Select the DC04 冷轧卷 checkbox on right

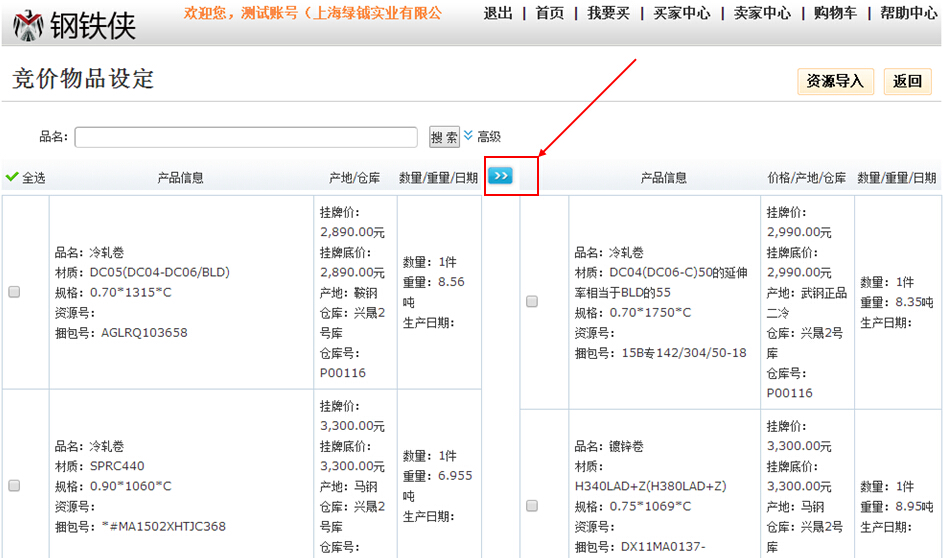[x=532, y=302]
